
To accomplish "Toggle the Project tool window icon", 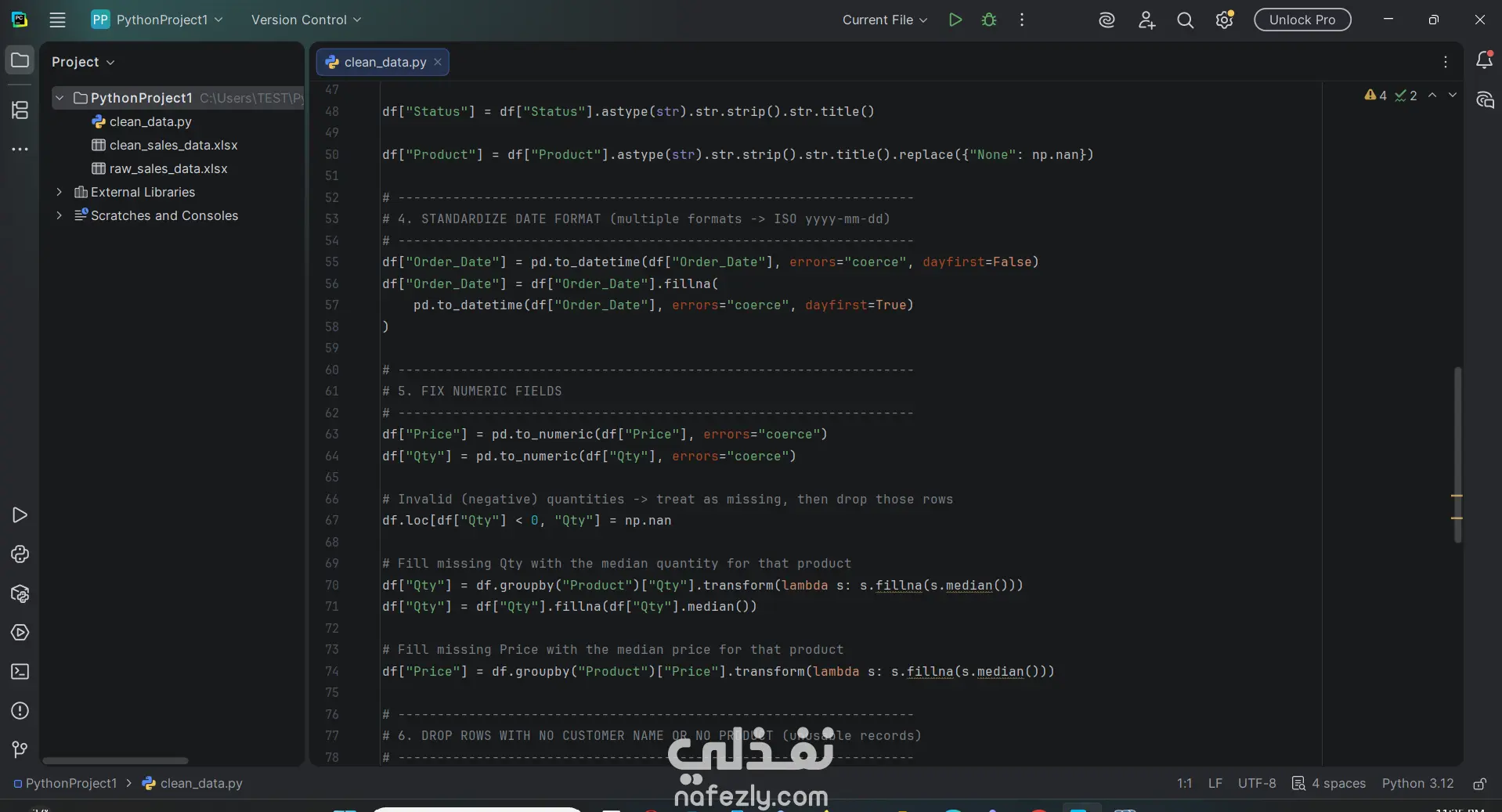I will coord(20,60).
